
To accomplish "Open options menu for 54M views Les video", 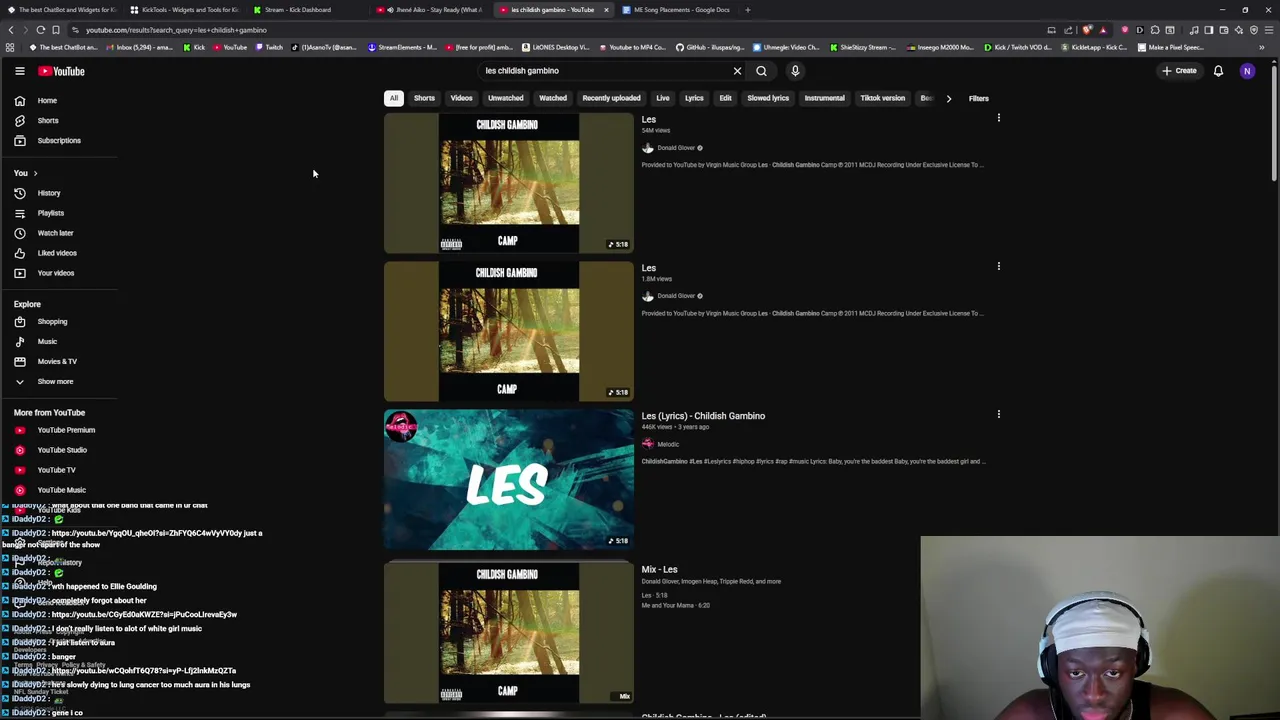I will coord(998,118).
